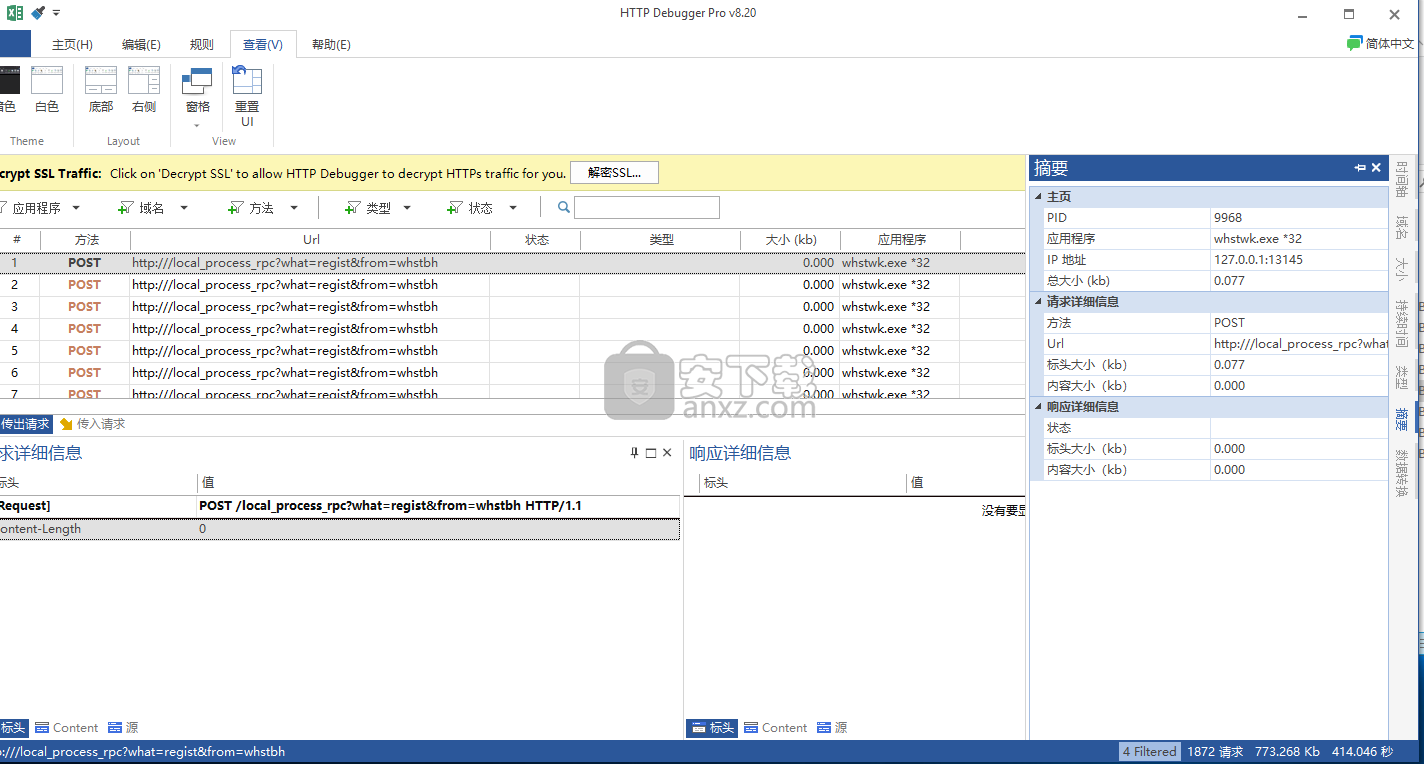Open response pane Content tab

[x=776, y=728]
